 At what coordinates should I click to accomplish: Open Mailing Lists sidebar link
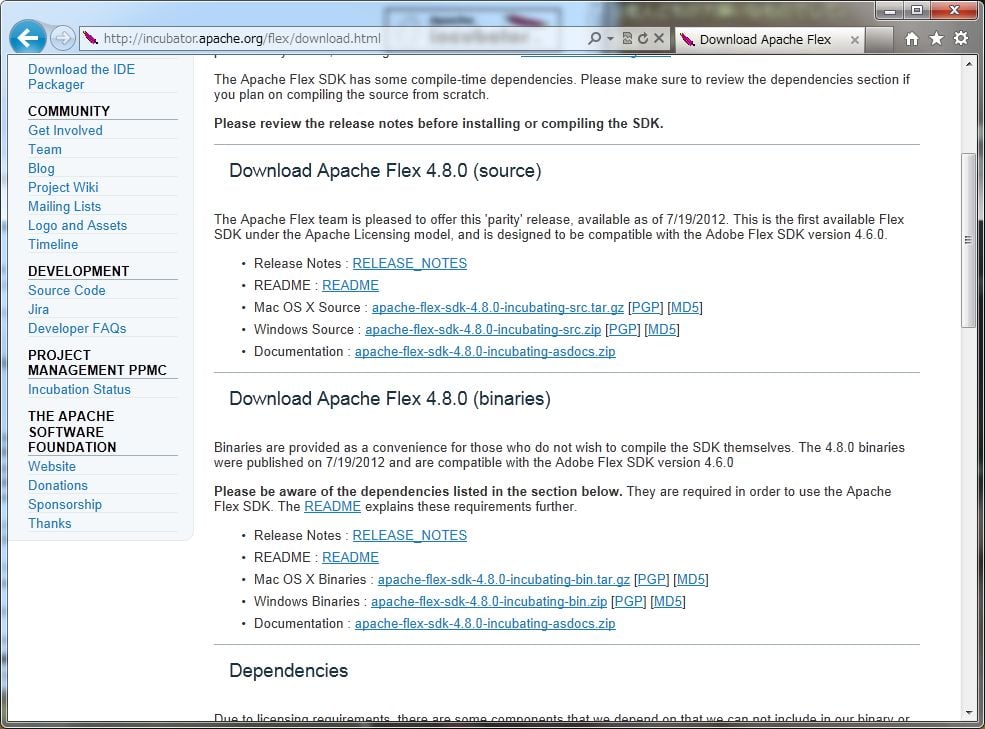point(64,206)
